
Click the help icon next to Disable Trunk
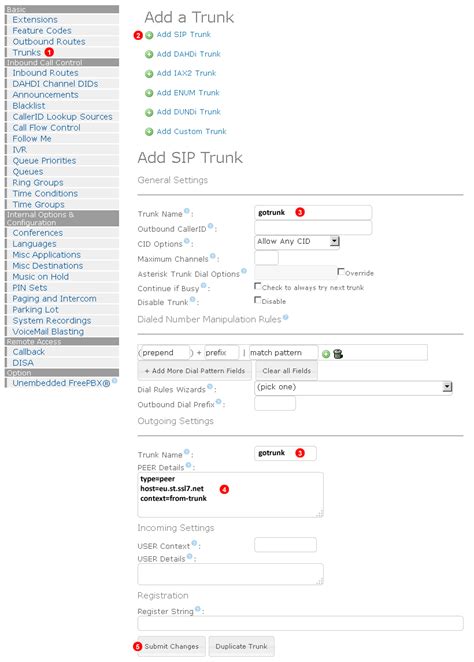192,299
